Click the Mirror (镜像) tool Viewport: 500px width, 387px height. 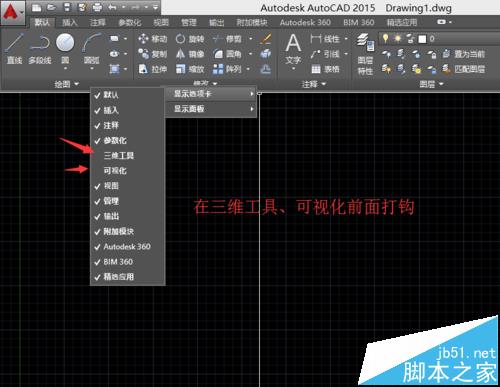pos(190,54)
